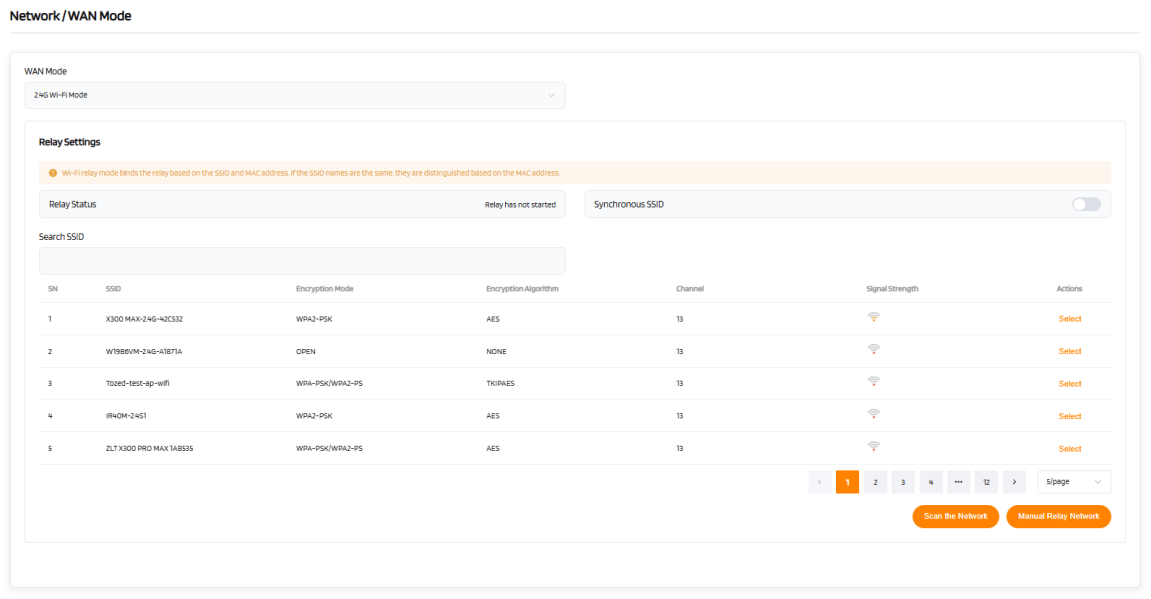This screenshot has width=1151, height=599.
Task: Click signal icon for ZLT X300 PRO MAX
Action: coord(873,447)
